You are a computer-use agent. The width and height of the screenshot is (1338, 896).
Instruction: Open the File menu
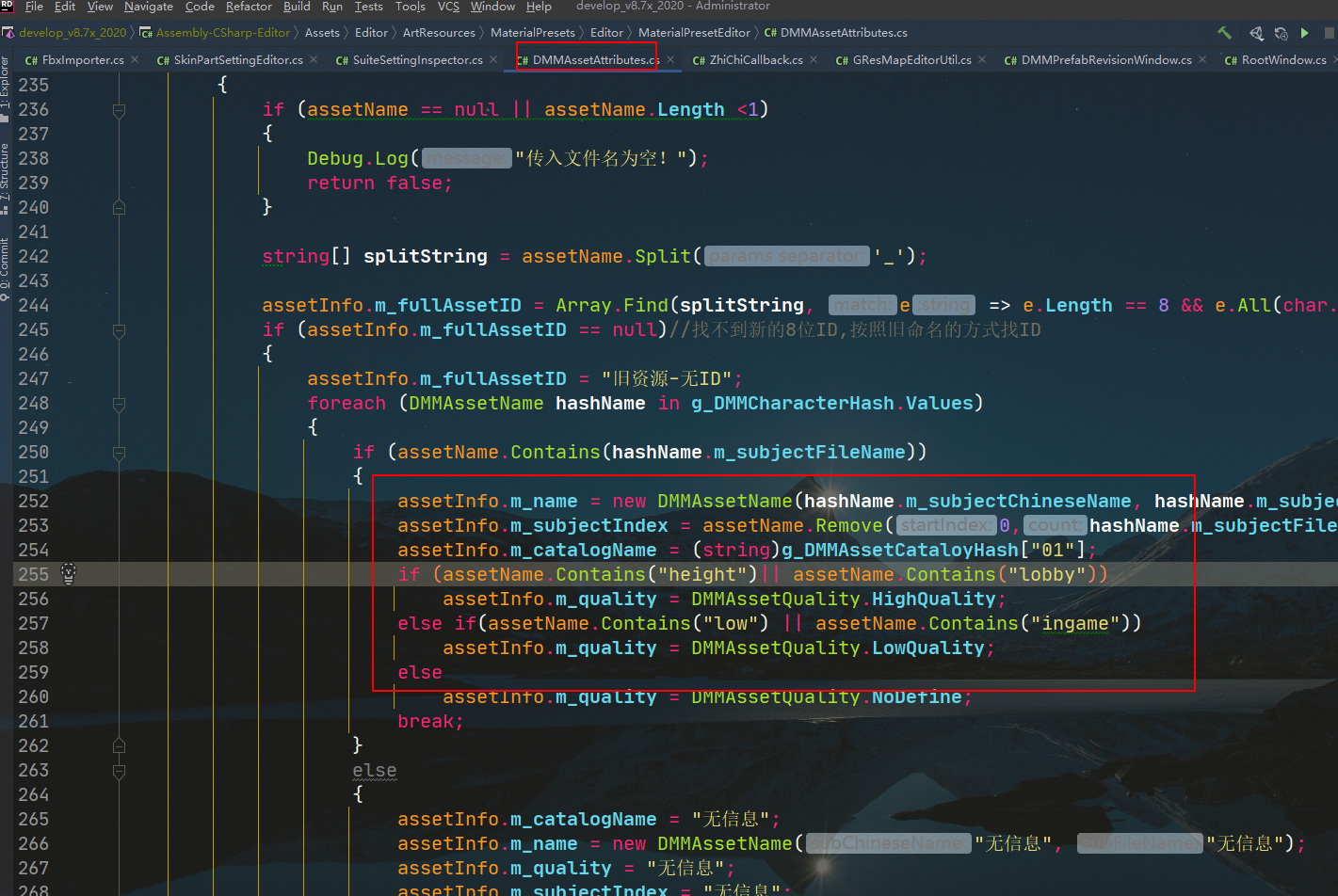pos(34,6)
